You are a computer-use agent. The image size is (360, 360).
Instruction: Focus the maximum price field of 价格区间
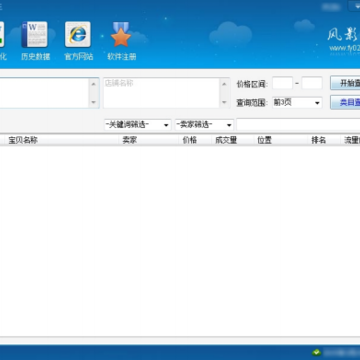(x=312, y=83)
